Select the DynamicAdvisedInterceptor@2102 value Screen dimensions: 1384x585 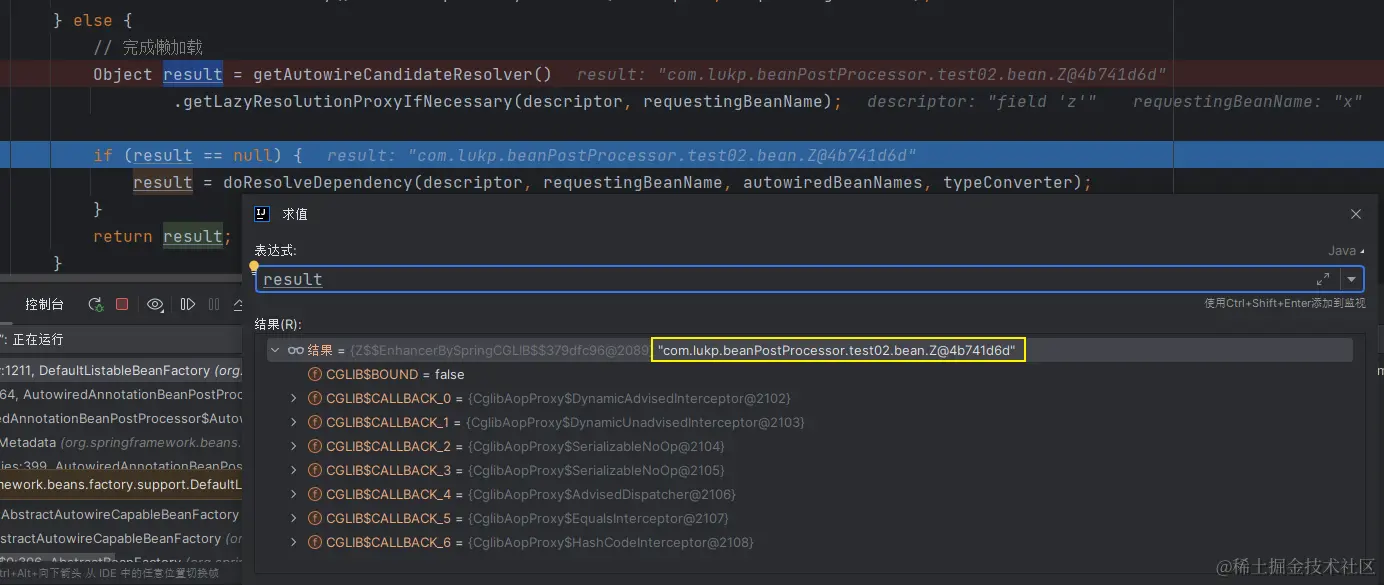[x=627, y=398]
